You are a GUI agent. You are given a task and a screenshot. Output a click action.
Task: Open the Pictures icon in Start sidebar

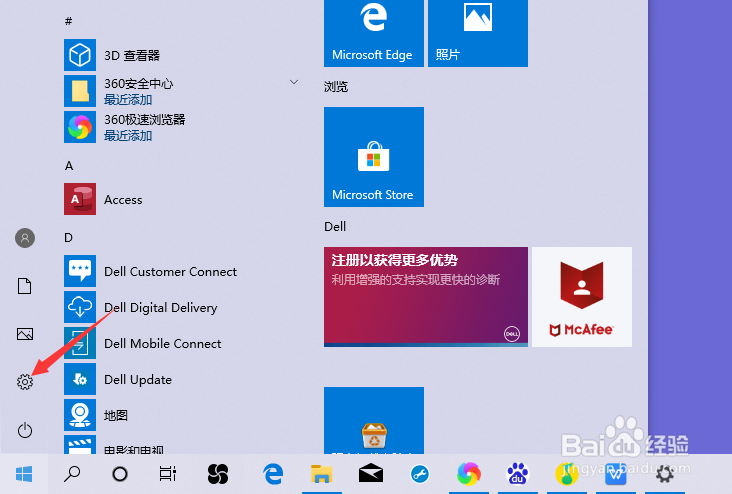pyautogui.click(x=25, y=334)
